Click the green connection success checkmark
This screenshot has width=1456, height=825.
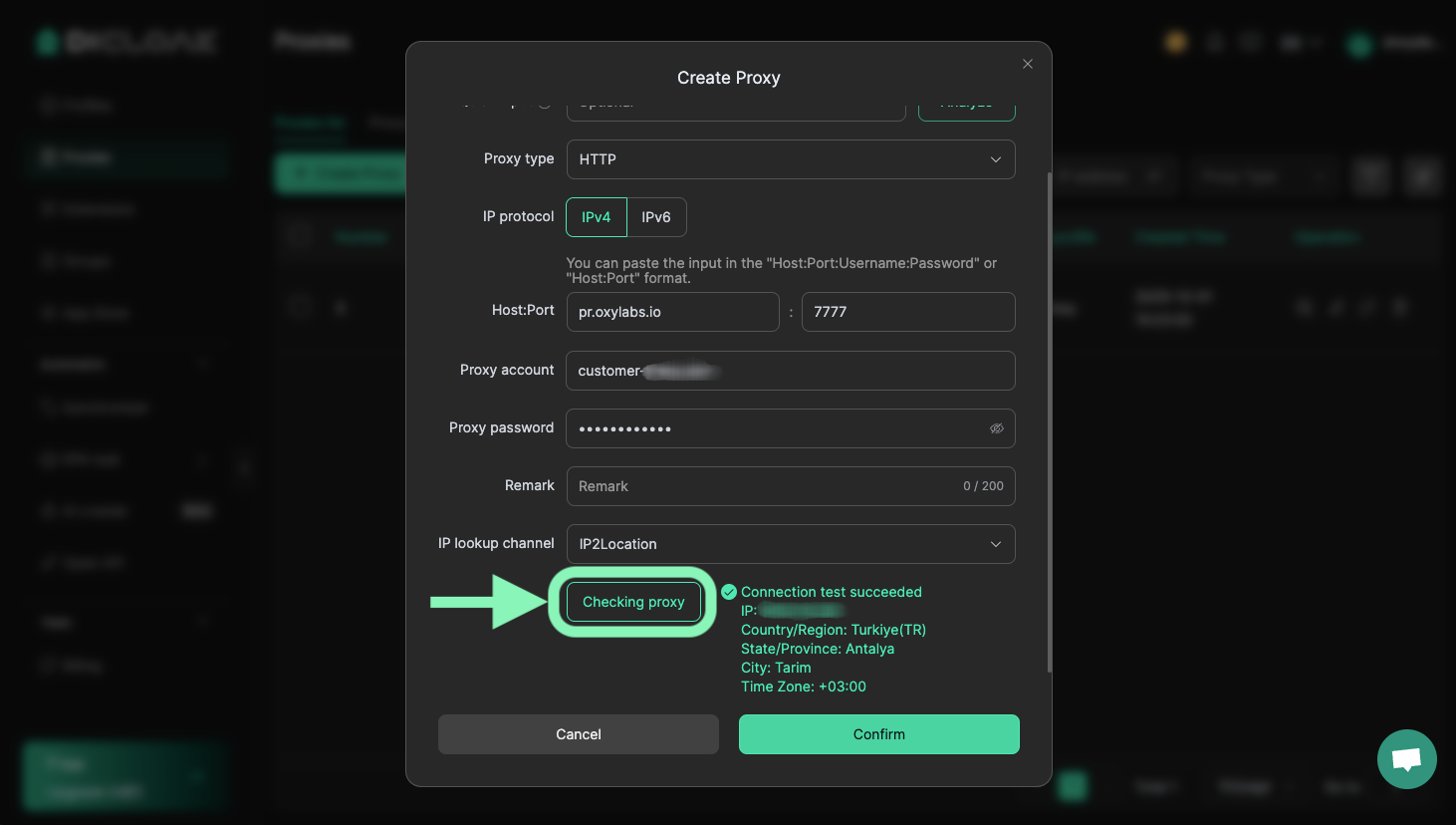pos(729,592)
